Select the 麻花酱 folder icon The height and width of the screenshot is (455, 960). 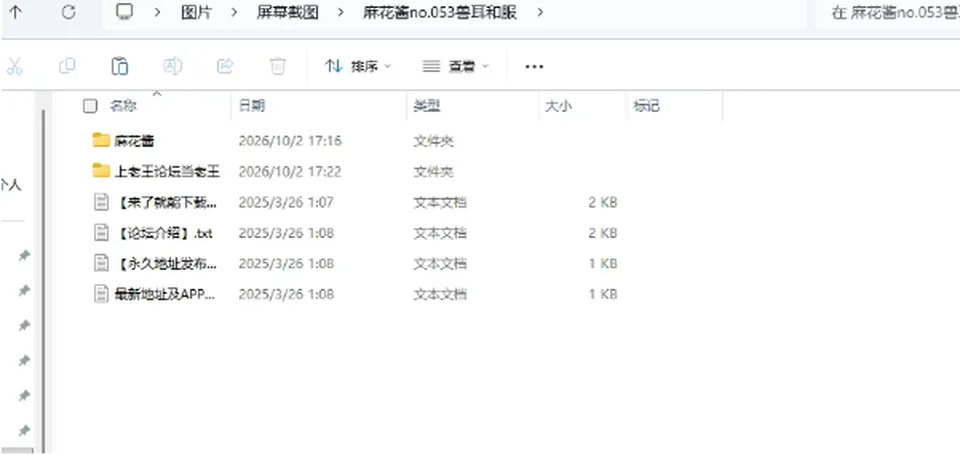tap(101, 140)
